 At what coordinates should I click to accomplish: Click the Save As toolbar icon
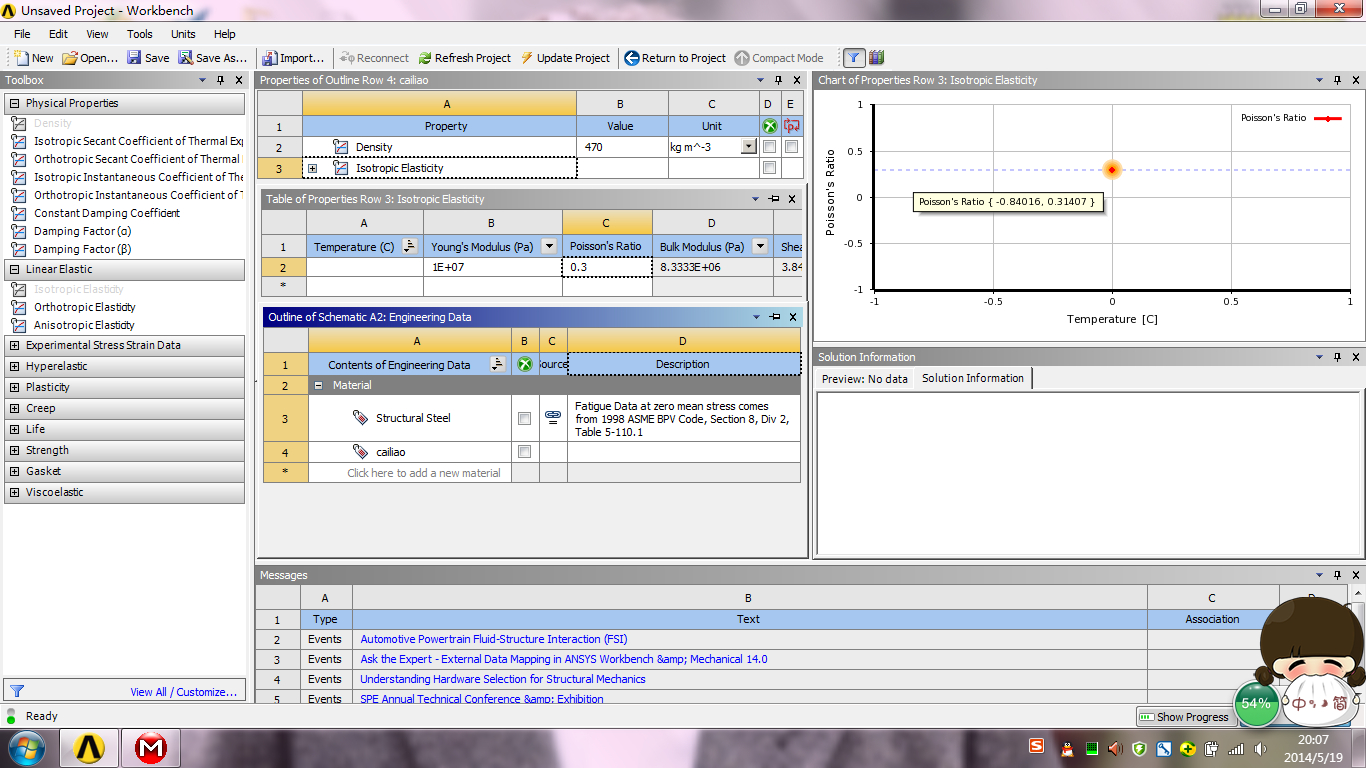click(x=185, y=58)
